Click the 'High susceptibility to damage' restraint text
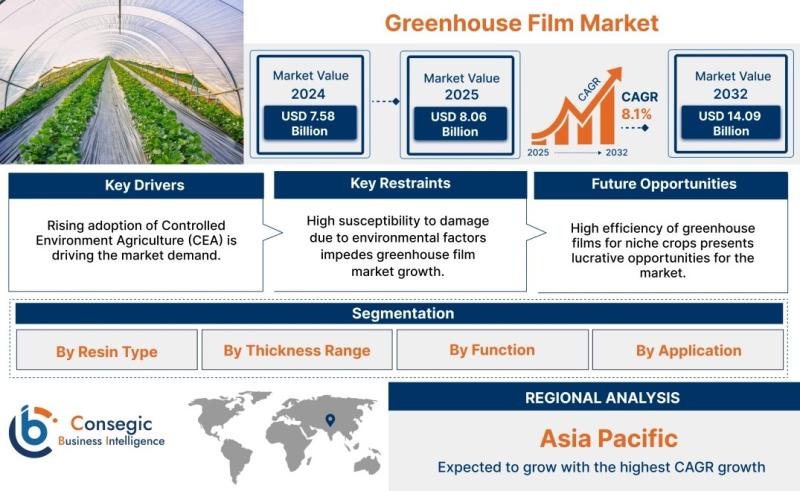800x491 pixels. pos(398,246)
